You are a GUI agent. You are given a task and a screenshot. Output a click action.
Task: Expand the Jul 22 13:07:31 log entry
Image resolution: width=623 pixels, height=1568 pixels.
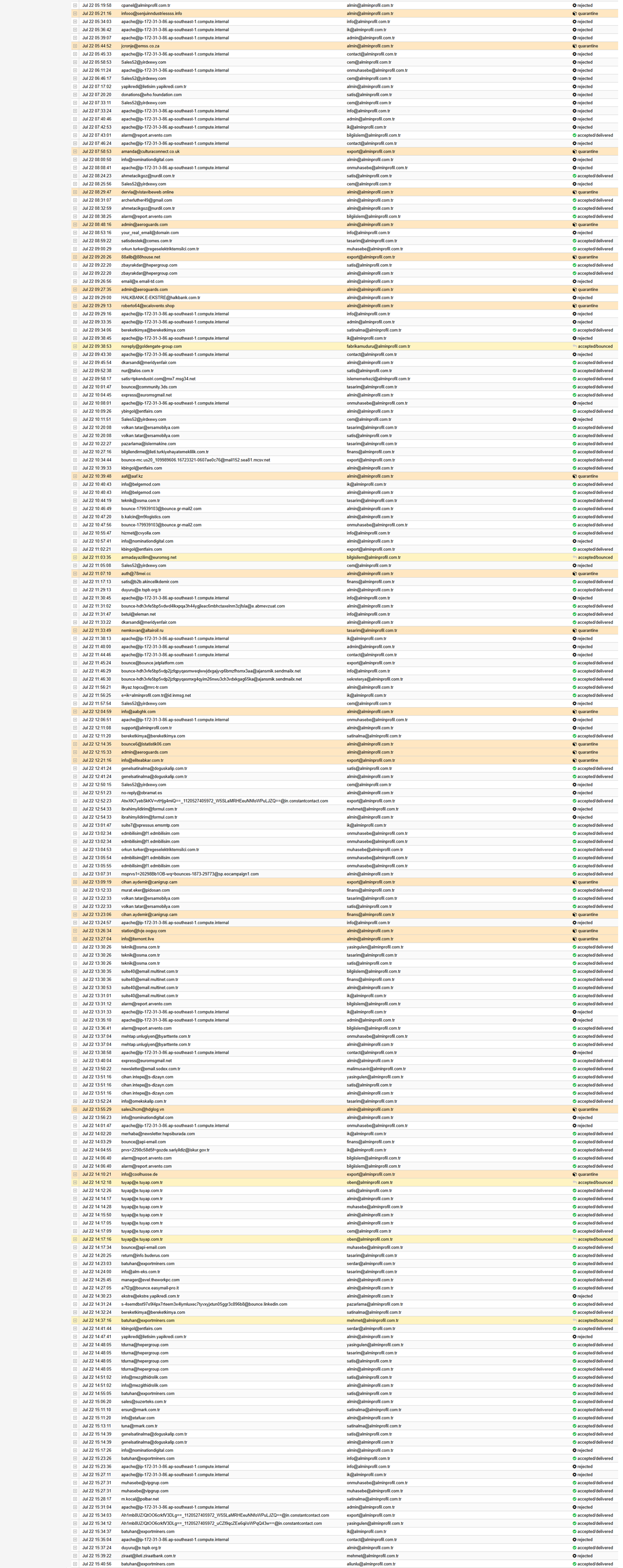coord(75,874)
